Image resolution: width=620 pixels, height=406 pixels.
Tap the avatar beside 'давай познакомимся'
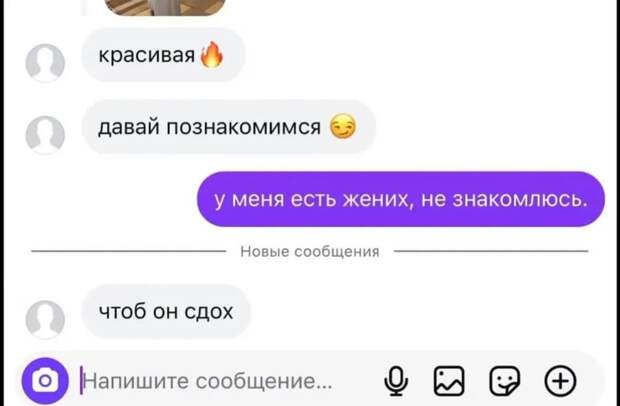click(45, 135)
